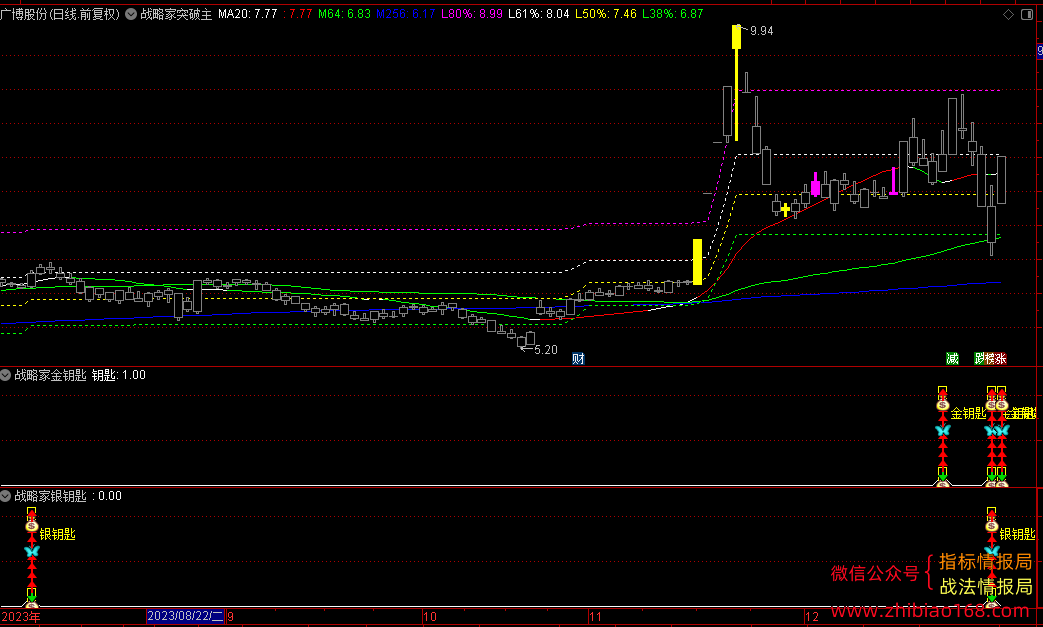Screen dimensions: 1043x627
Task: Click the green down arrow of the earliest 银钥匙 signal
Action: tap(31, 597)
